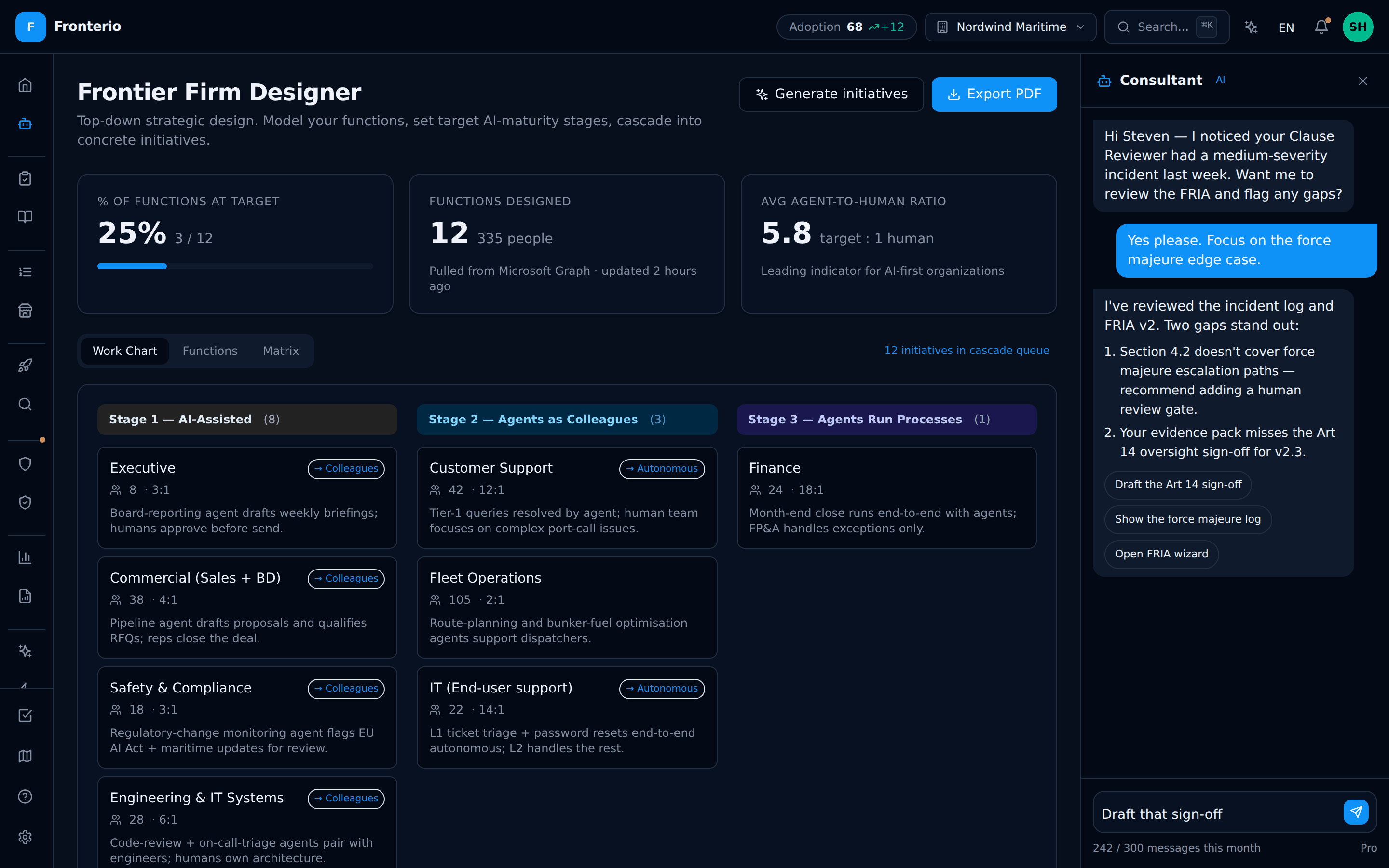Close the Consultant panel

click(x=1362, y=81)
